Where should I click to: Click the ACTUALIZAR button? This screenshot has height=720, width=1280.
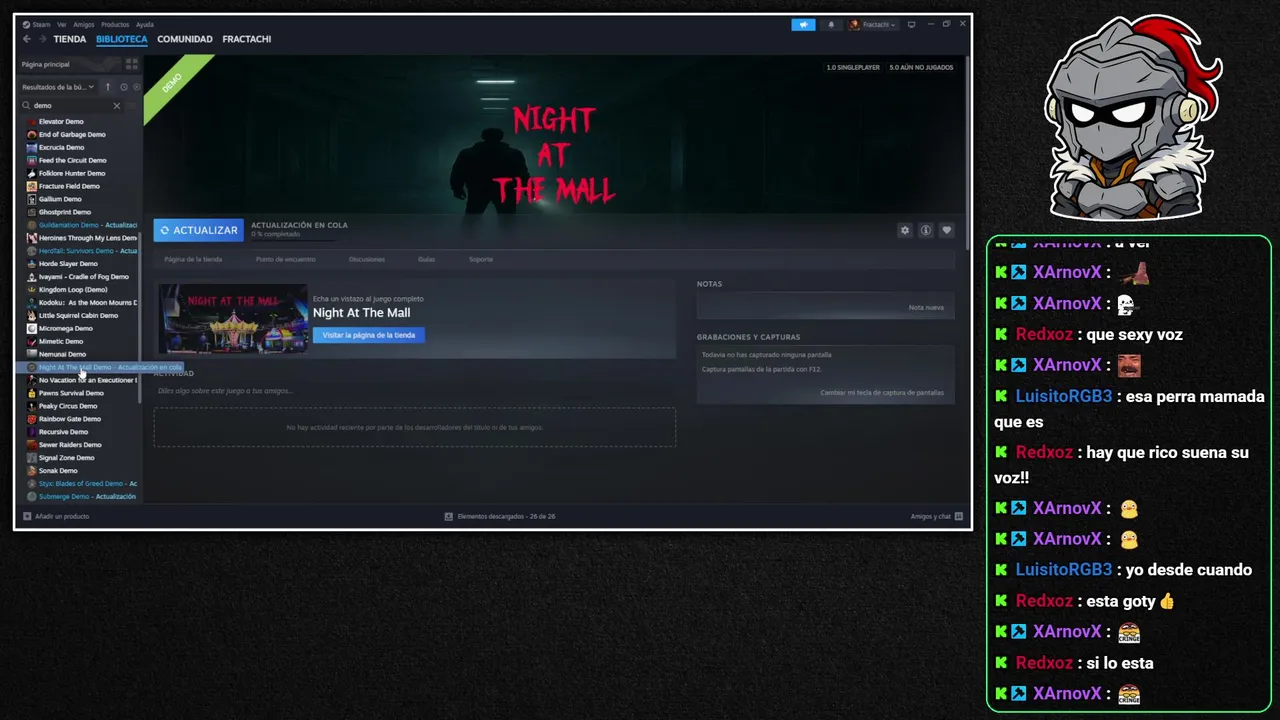198,230
